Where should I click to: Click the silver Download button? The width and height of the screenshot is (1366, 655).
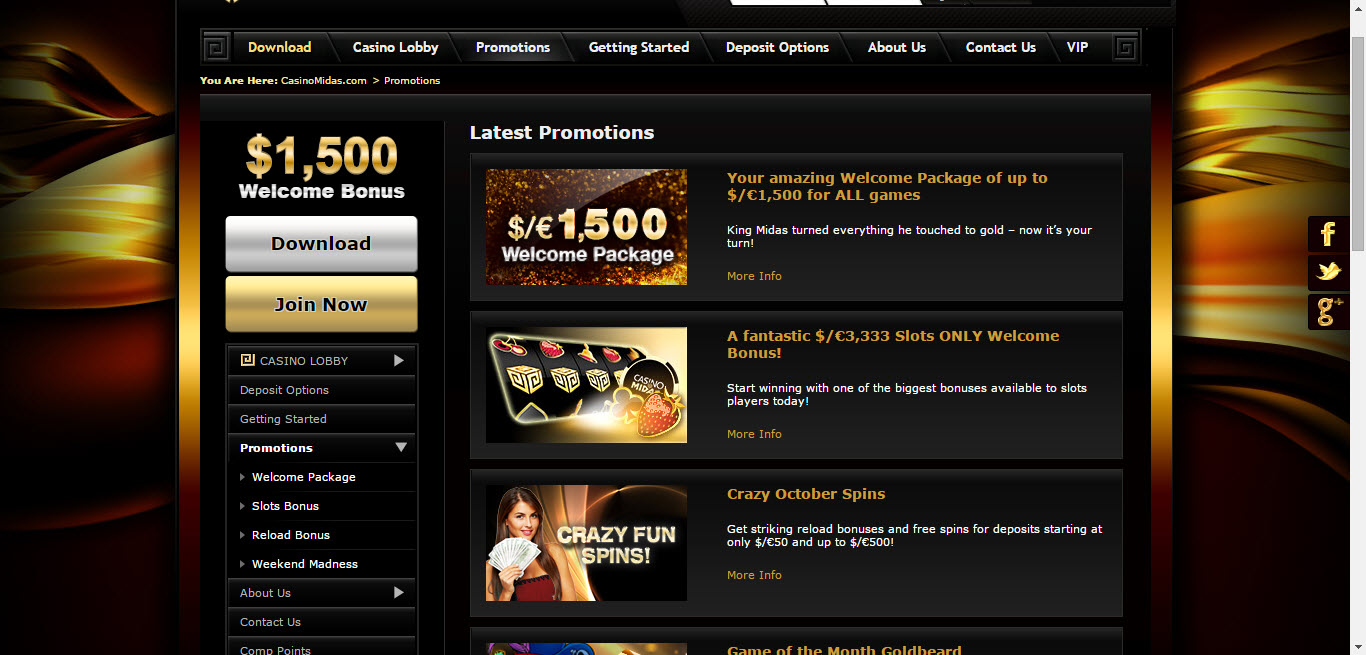[x=321, y=244]
